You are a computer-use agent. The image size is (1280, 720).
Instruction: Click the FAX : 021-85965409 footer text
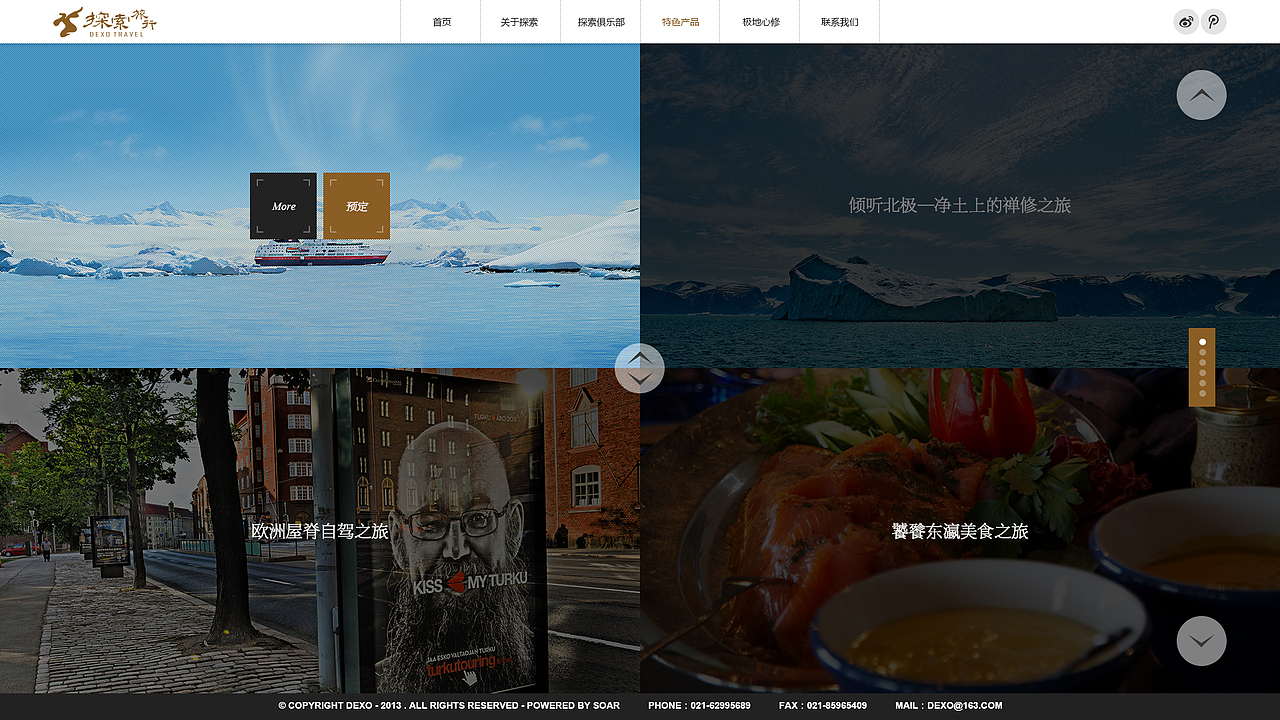tap(823, 706)
